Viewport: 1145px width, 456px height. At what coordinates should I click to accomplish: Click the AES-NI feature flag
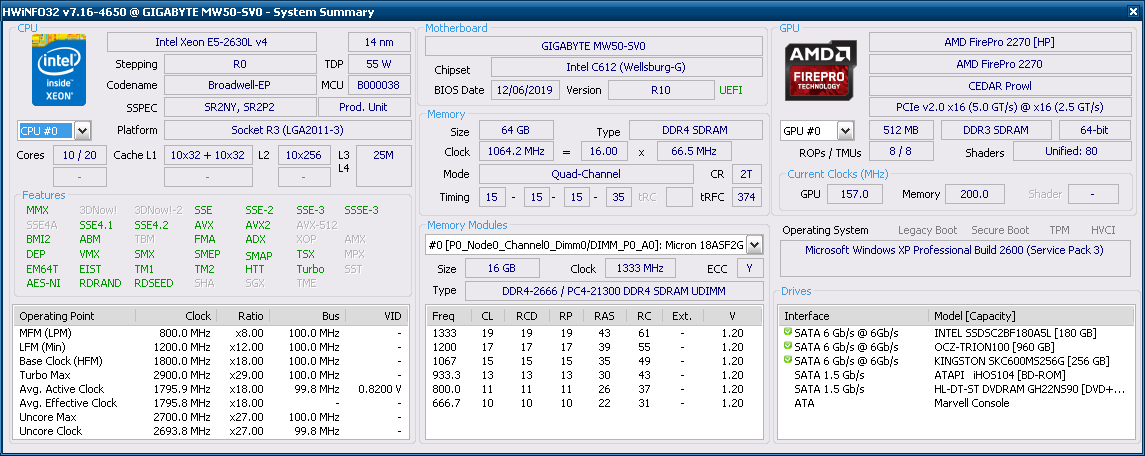[x=42, y=283]
